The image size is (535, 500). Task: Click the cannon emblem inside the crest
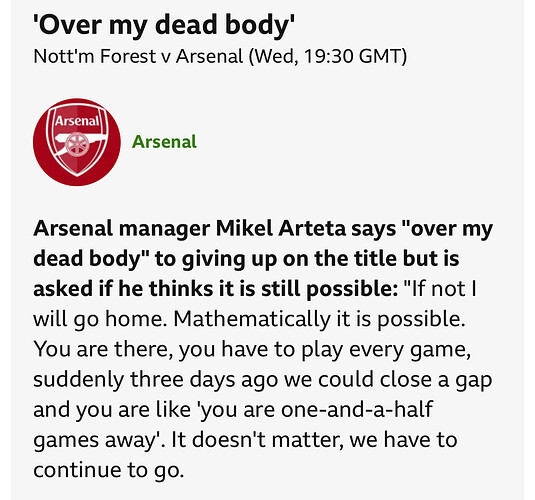[x=74, y=143]
